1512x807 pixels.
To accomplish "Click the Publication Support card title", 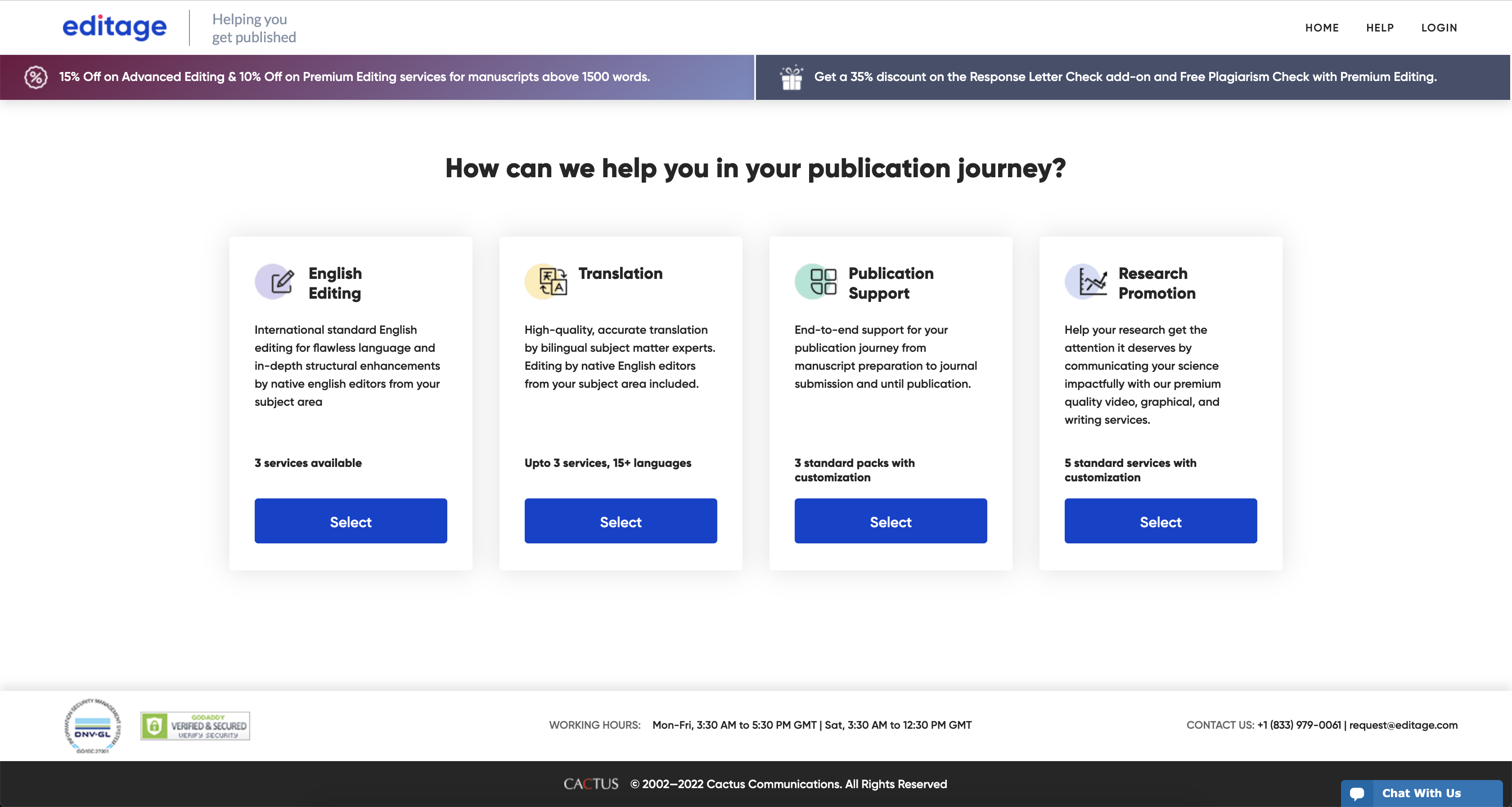I will click(x=891, y=283).
